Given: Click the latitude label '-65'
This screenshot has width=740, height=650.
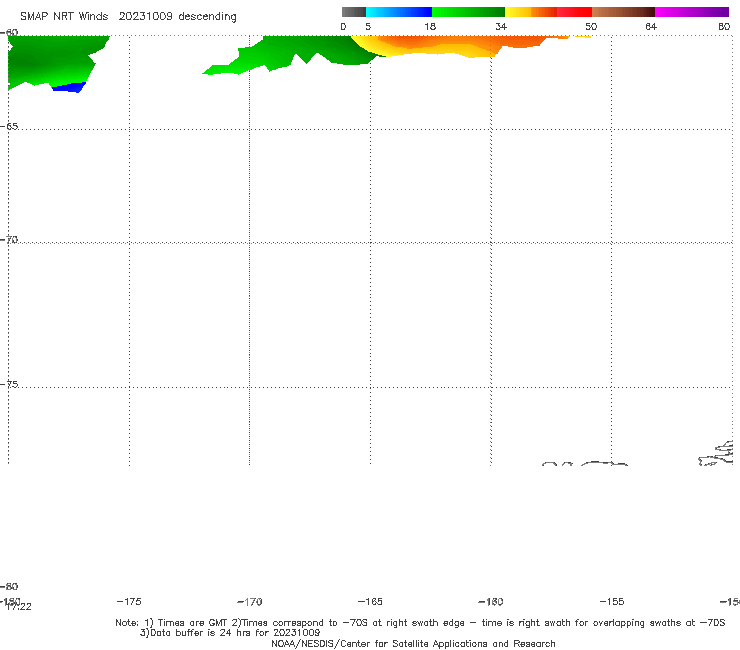Looking at the screenshot, I should [9, 126].
